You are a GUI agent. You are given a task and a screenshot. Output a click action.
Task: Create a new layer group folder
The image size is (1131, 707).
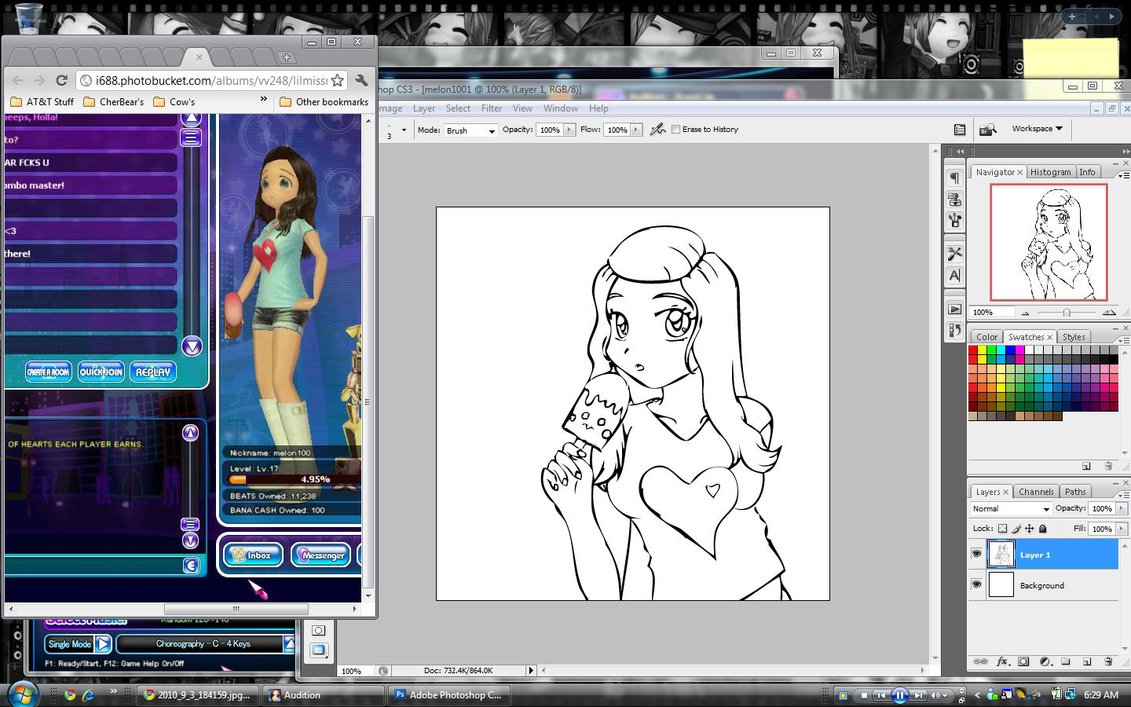coord(1066,662)
